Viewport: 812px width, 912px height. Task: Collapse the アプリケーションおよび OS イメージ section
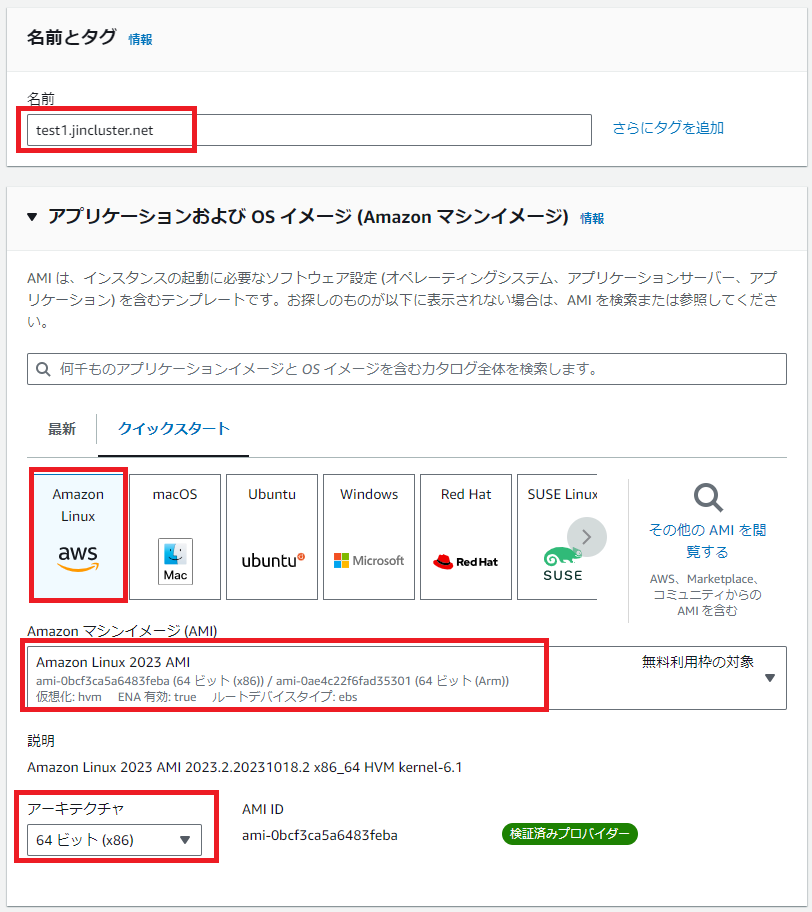click(x=32, y=217)
